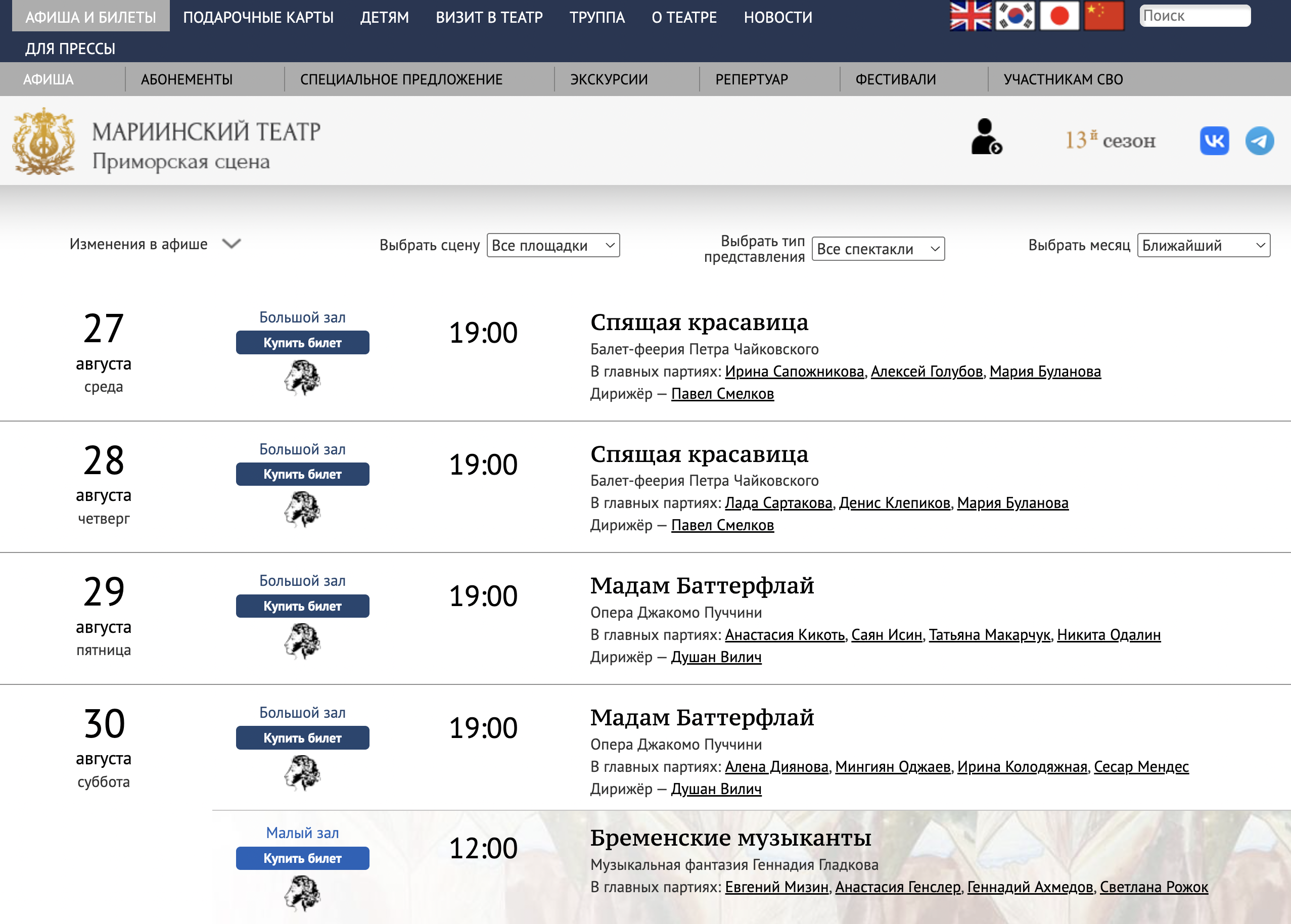Open the 13-й сезон season badge
The width and height of the screenshot is (1291, 924).
(1110, 140)
